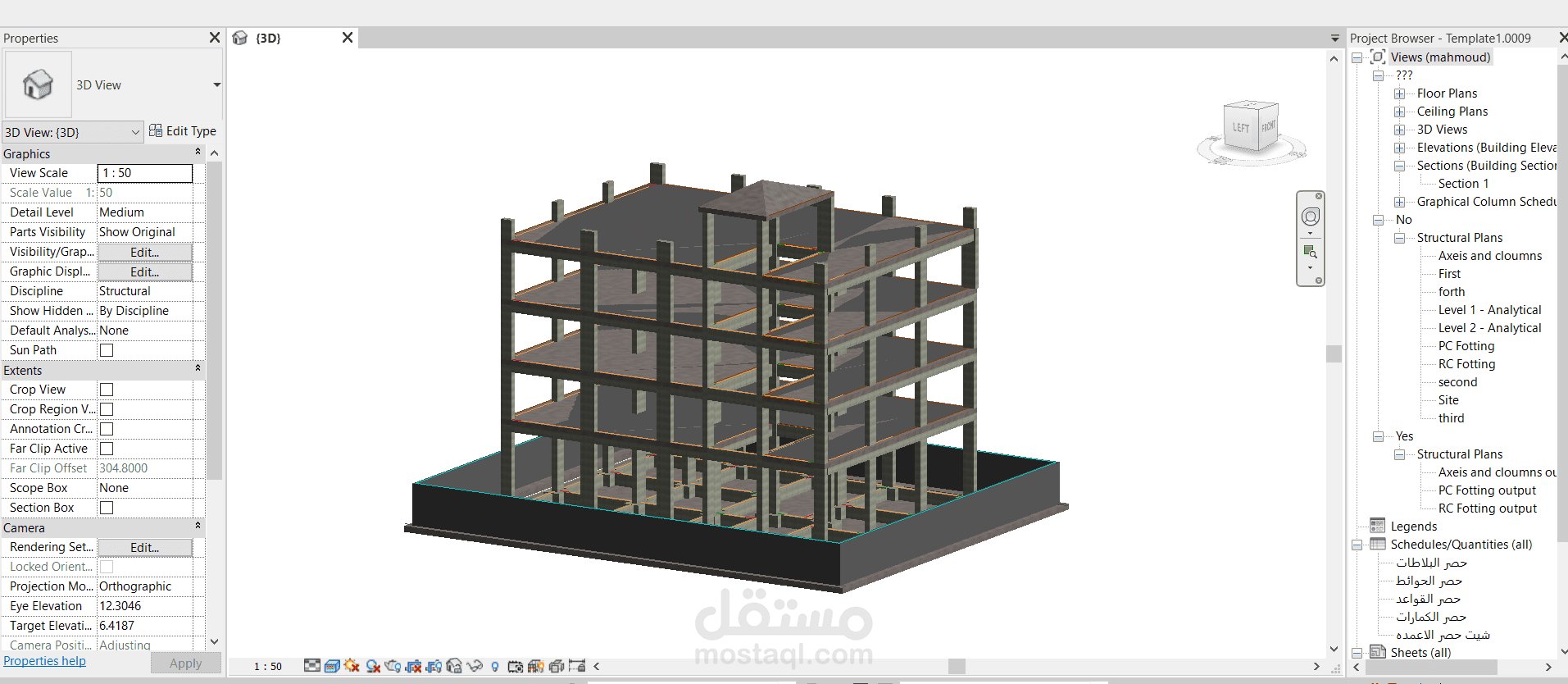The image size is (1568, 684).
Task: Click the Detail Level Medium value
Action: pos(145,212)
